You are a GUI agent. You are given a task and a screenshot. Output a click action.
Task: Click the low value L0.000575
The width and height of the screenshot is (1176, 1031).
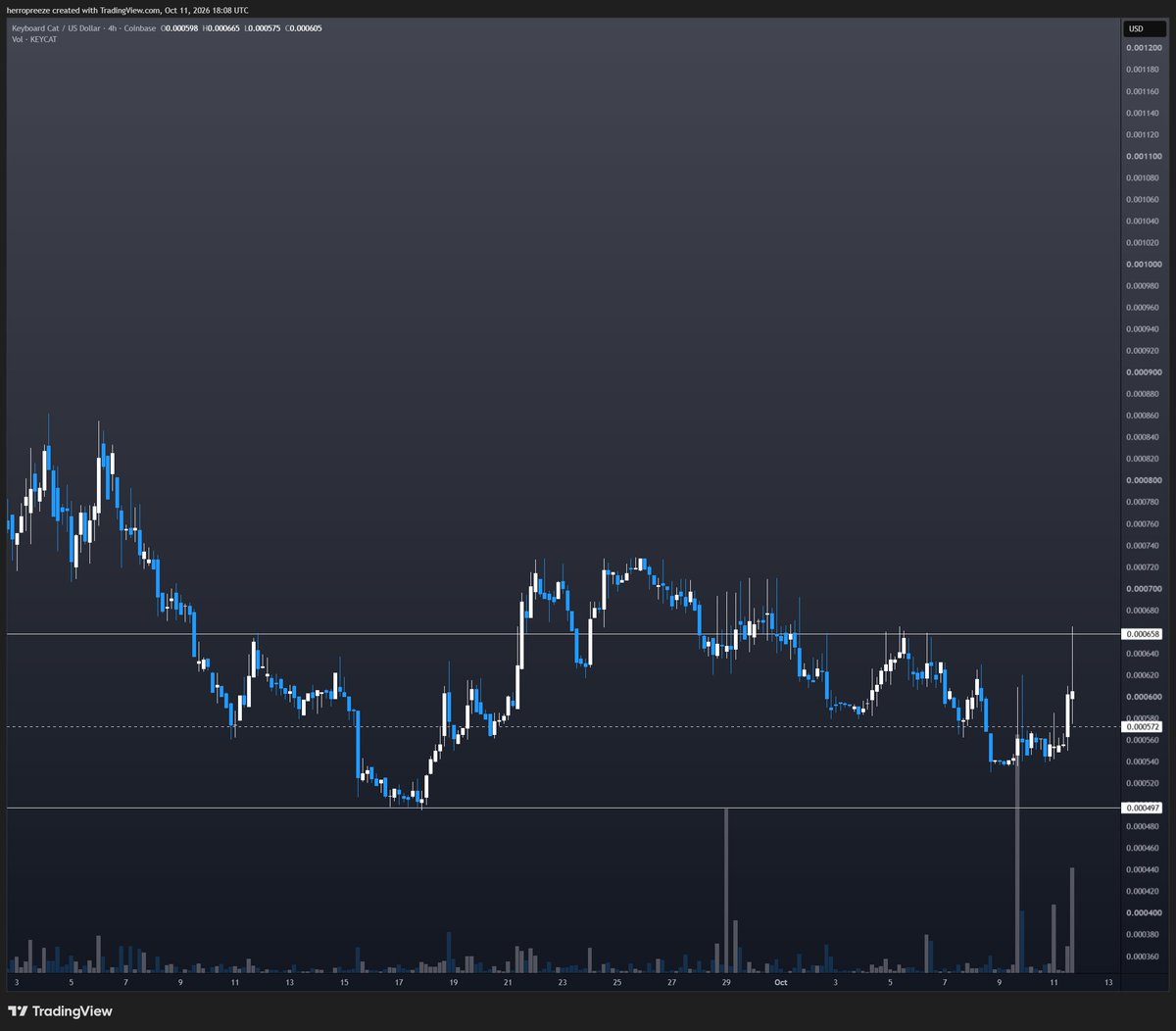pyautogui.click(x=262, y=27)
